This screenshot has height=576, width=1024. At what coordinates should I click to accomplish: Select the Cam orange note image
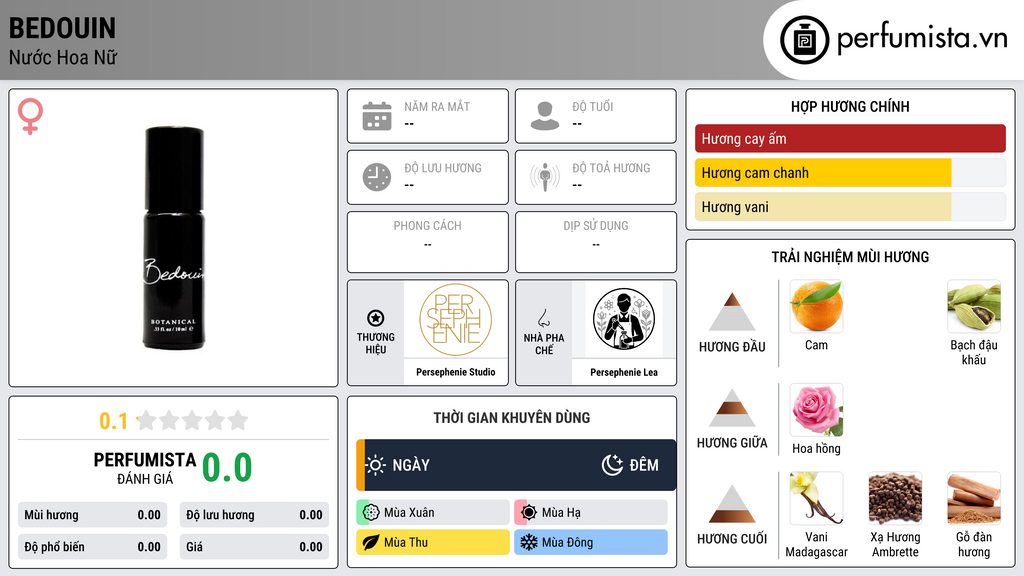point(816,306)
